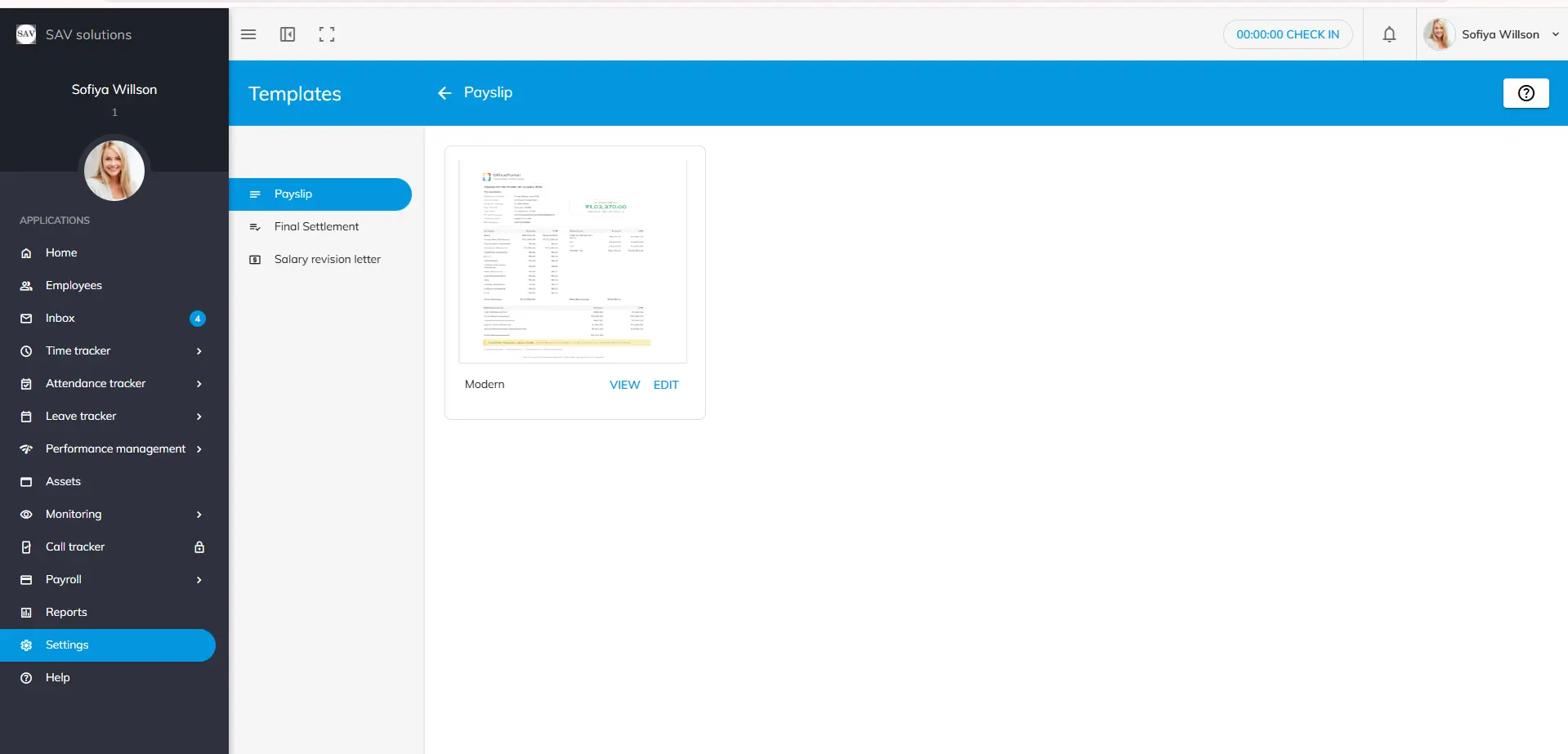Click EDIT on the Modern template
This screenshot has height=754, width=1568.
[666, 385]
